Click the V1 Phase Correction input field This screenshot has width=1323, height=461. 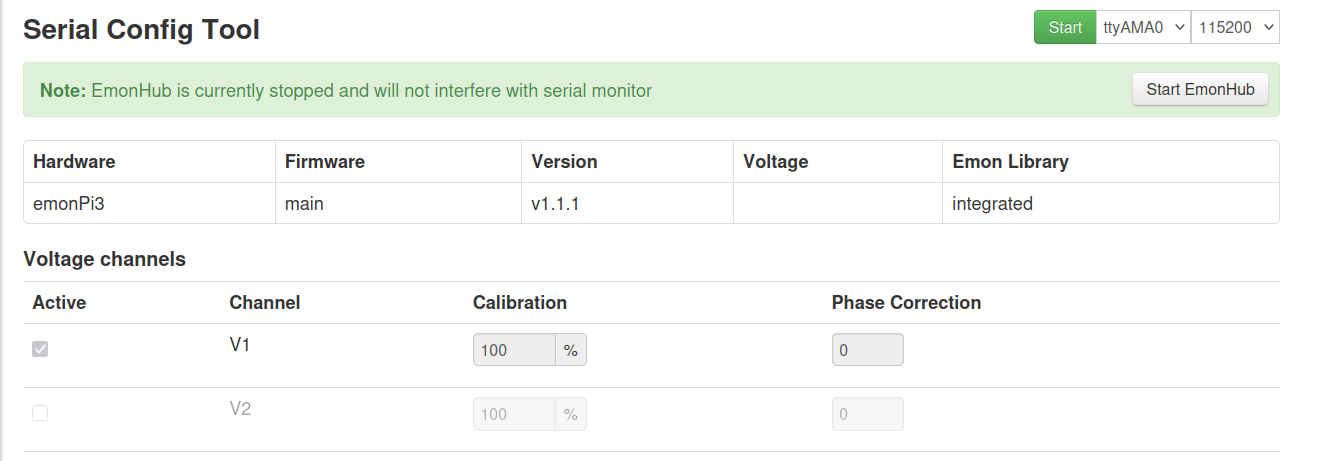pos(868,350)
